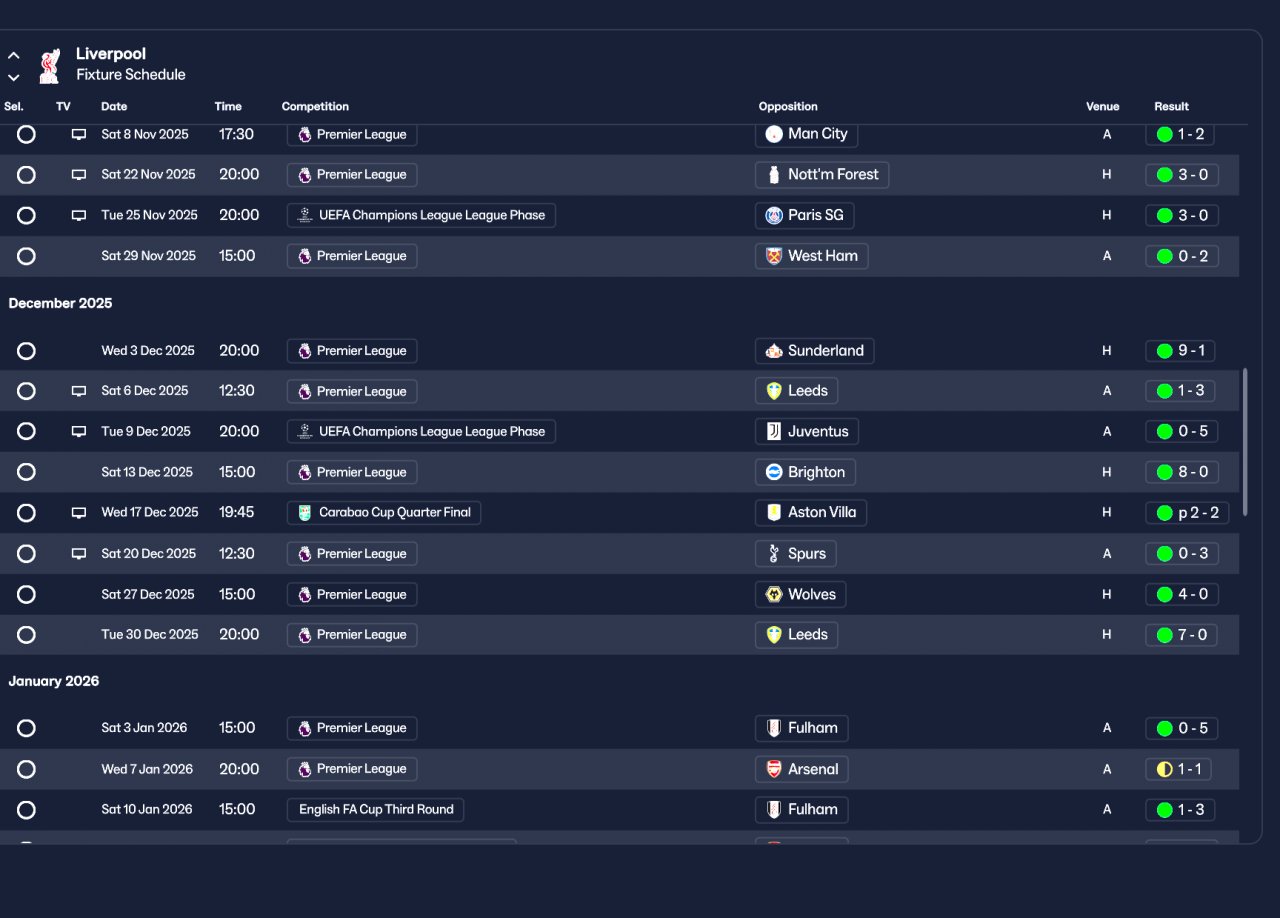Click the up chevron beside the Liverpool title
The width and height of the screenshot is (1280, 918).
14,55
